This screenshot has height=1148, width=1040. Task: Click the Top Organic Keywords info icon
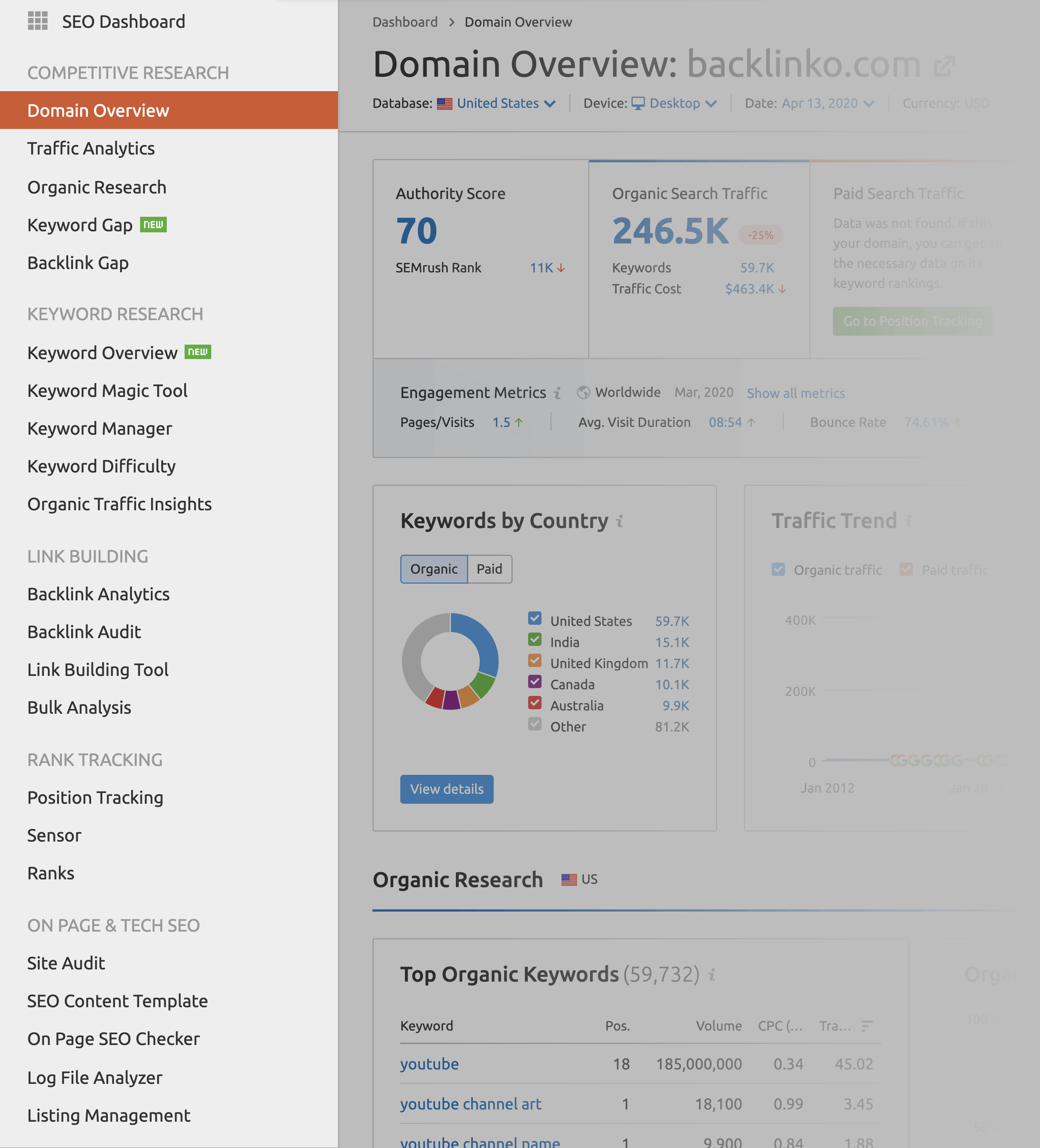click(711, 975)
